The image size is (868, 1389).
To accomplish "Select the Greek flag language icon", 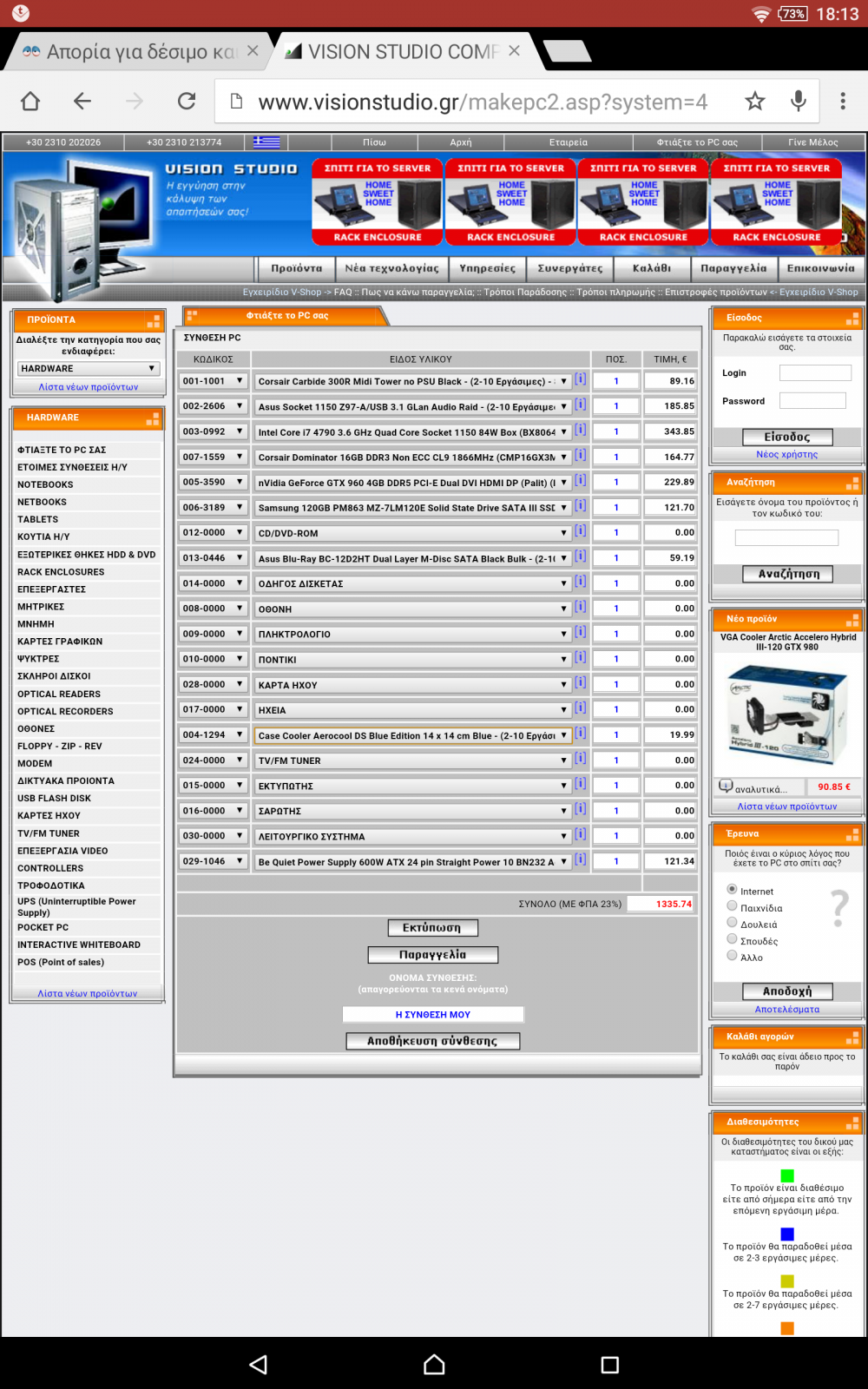I will [x=266, y=142].
